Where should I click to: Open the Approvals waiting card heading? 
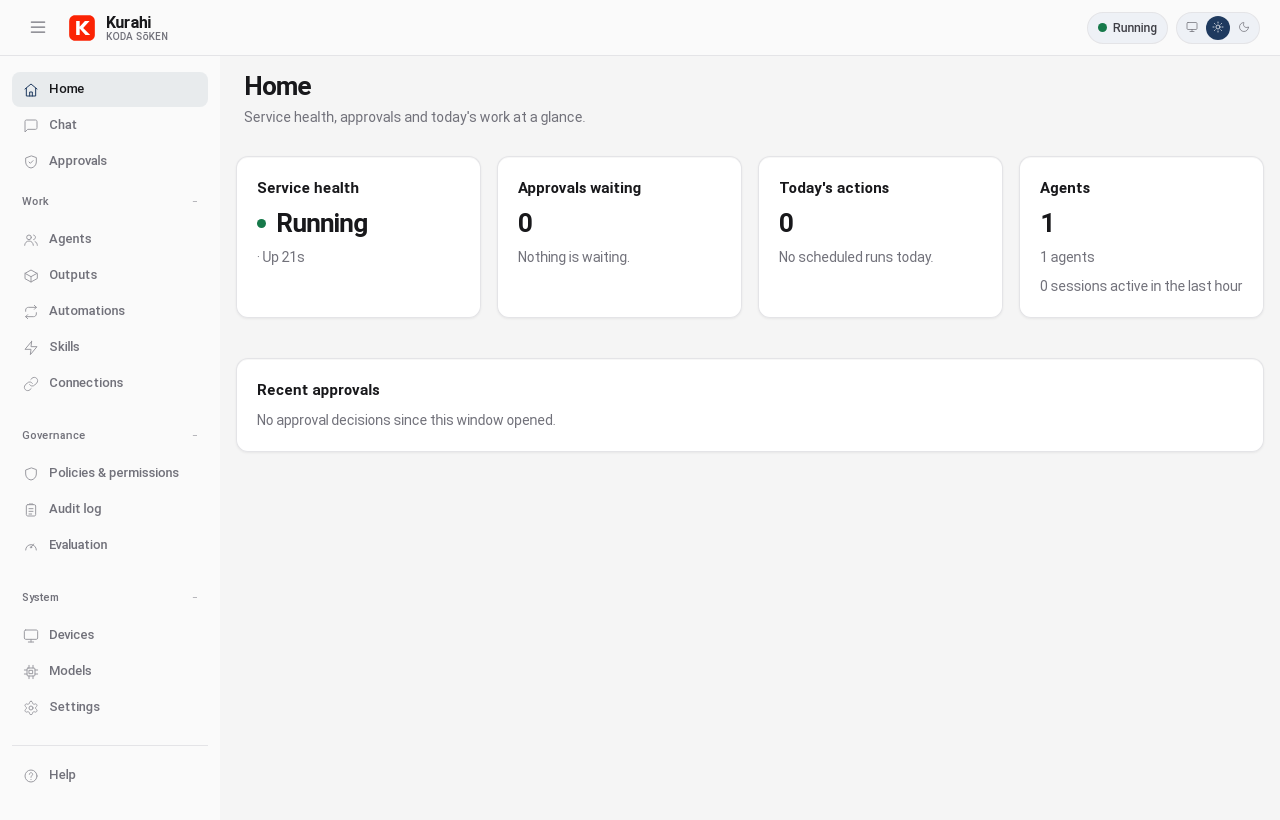pos(579,188)
